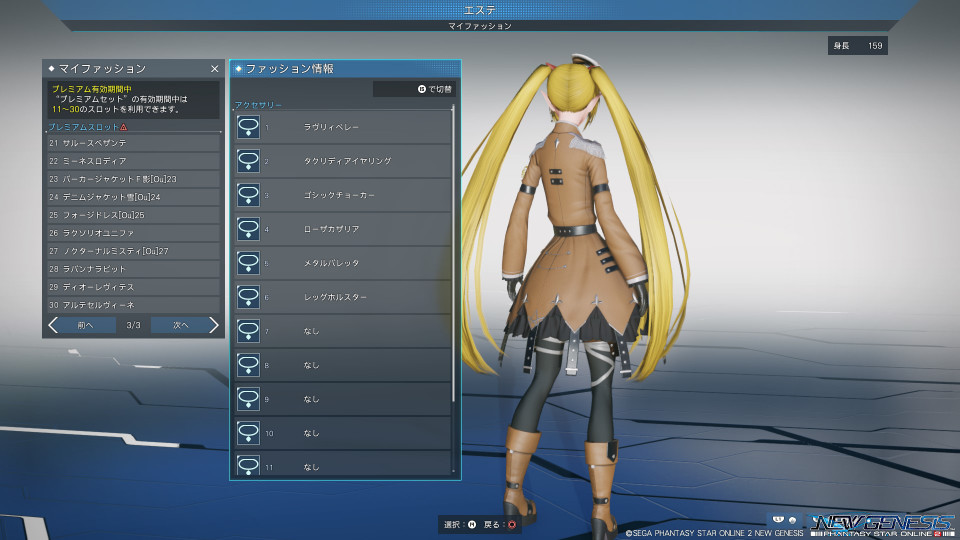Click the select button icon next to 選択
This screenshot has height=540, width=960.
click(472, 525)
